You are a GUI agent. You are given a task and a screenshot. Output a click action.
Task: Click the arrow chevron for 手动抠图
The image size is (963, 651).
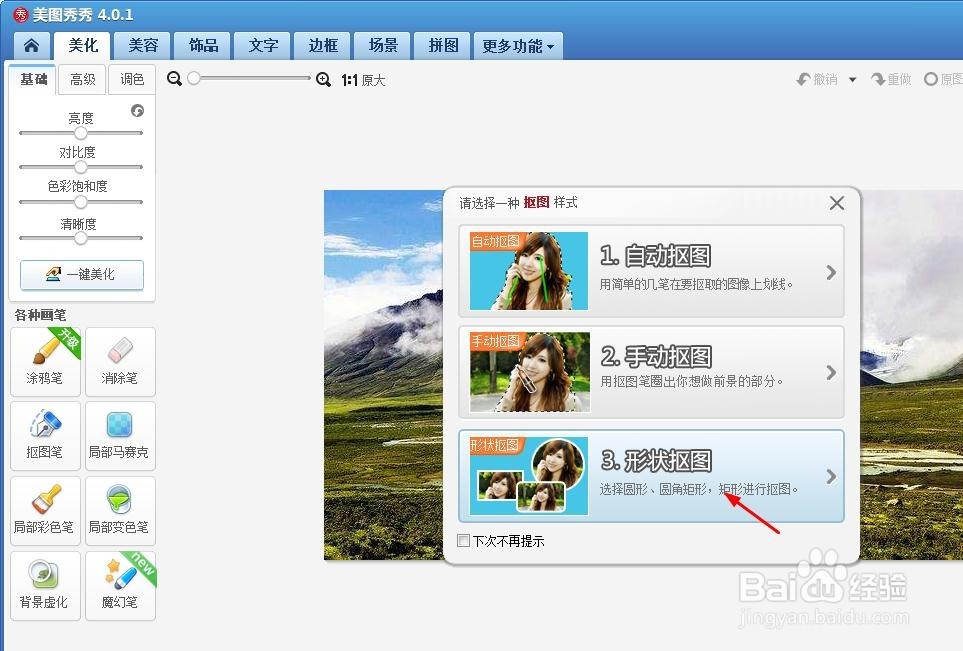click(831, 372)
